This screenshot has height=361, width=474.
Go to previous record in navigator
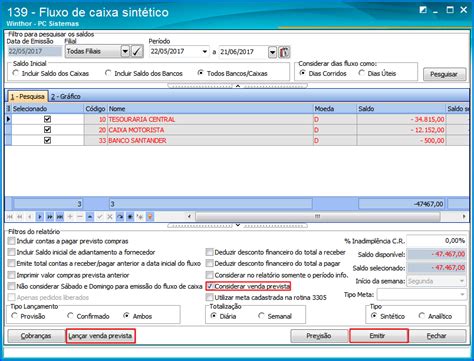click(30, 217)
